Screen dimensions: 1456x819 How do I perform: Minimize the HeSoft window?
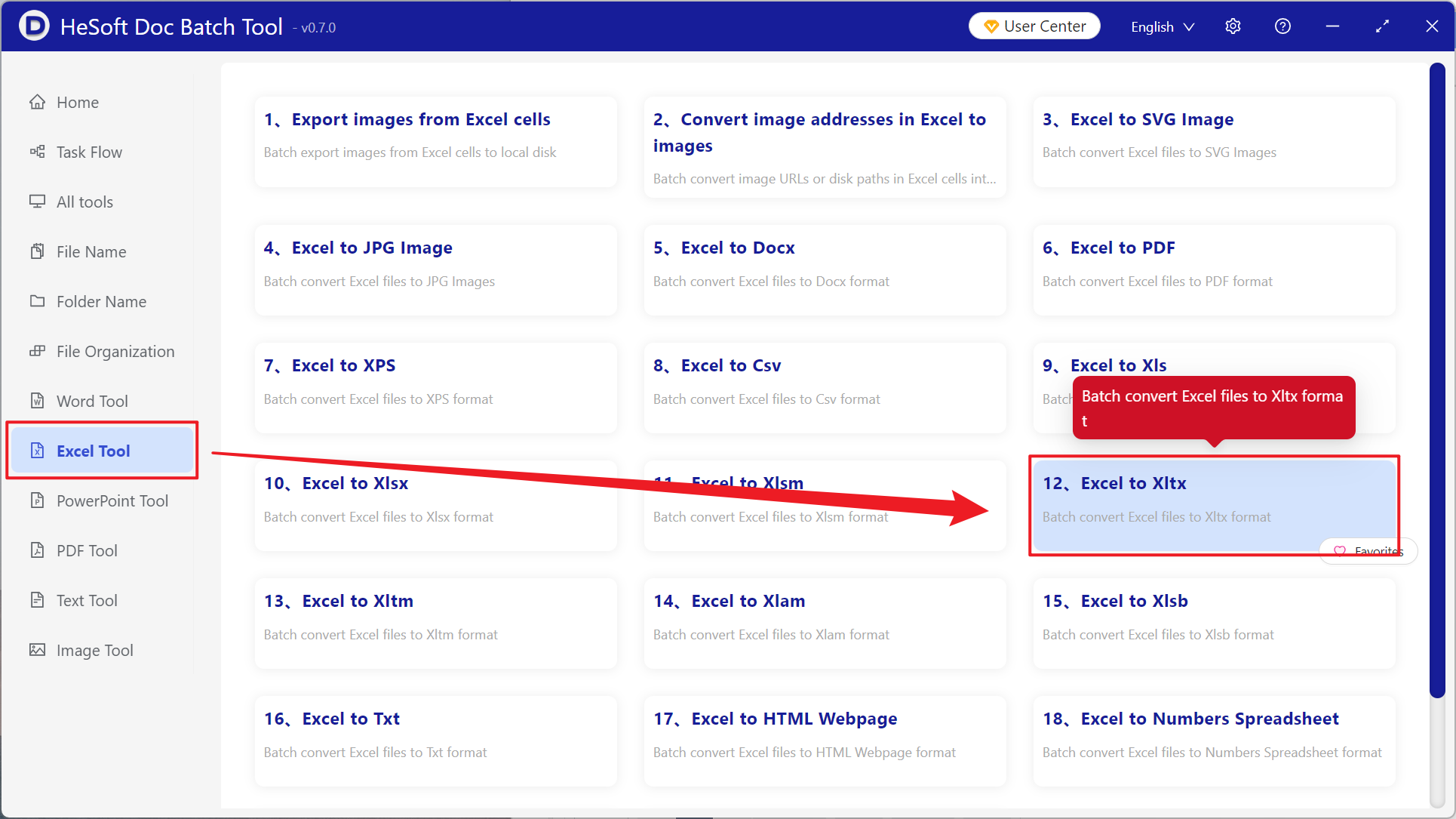[x=1332, y=26]
